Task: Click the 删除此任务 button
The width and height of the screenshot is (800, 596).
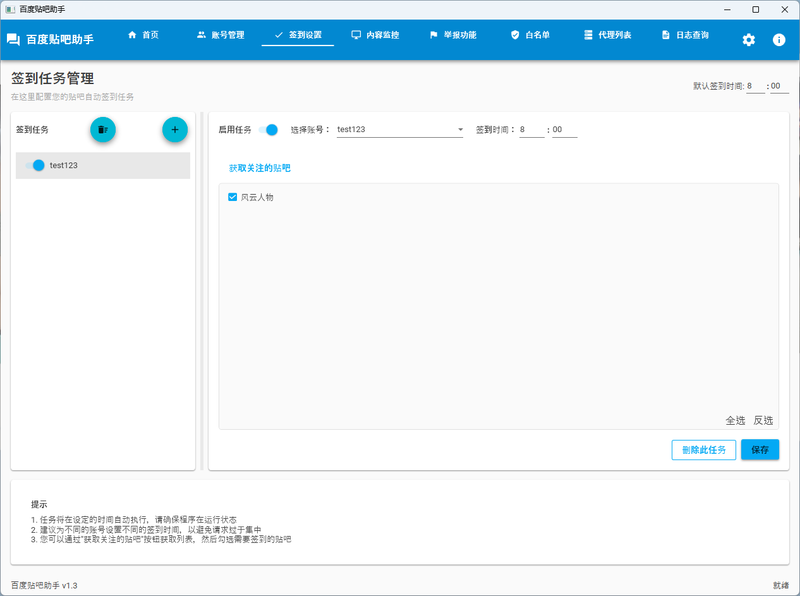Action: click(704, 450)
